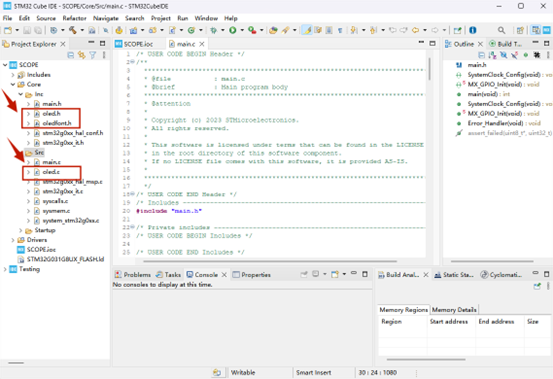This screenshot has width=553, height=379.
Task: Expand the Includes folder
Action: click(13, 75)
